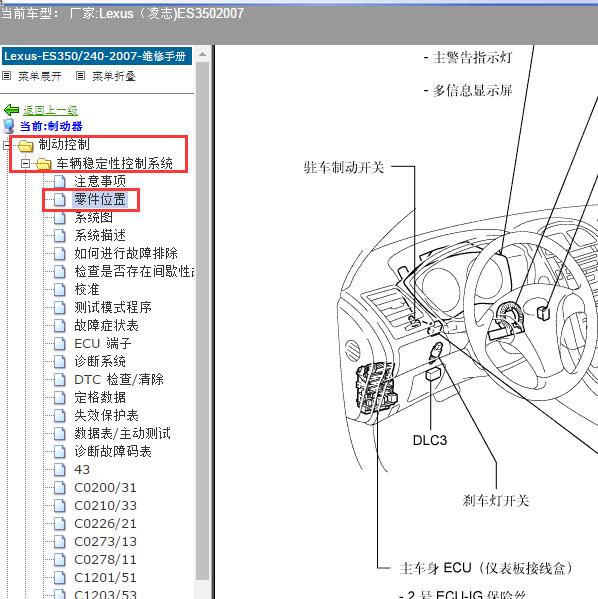Click 菜单展开 to expand the menu

(40, 76)
